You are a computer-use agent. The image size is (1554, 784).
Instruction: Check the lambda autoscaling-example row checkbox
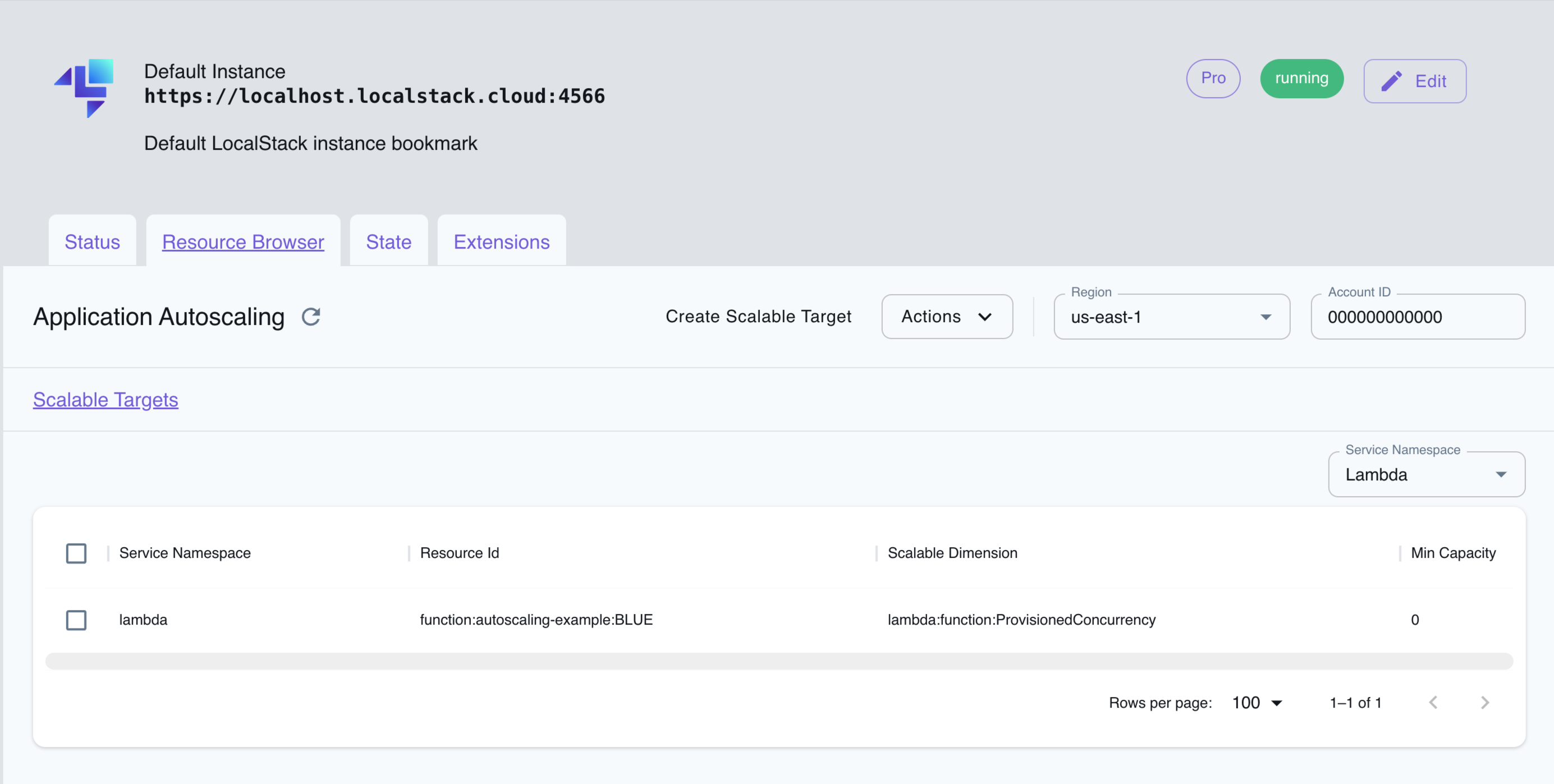(x=76, y=620)
